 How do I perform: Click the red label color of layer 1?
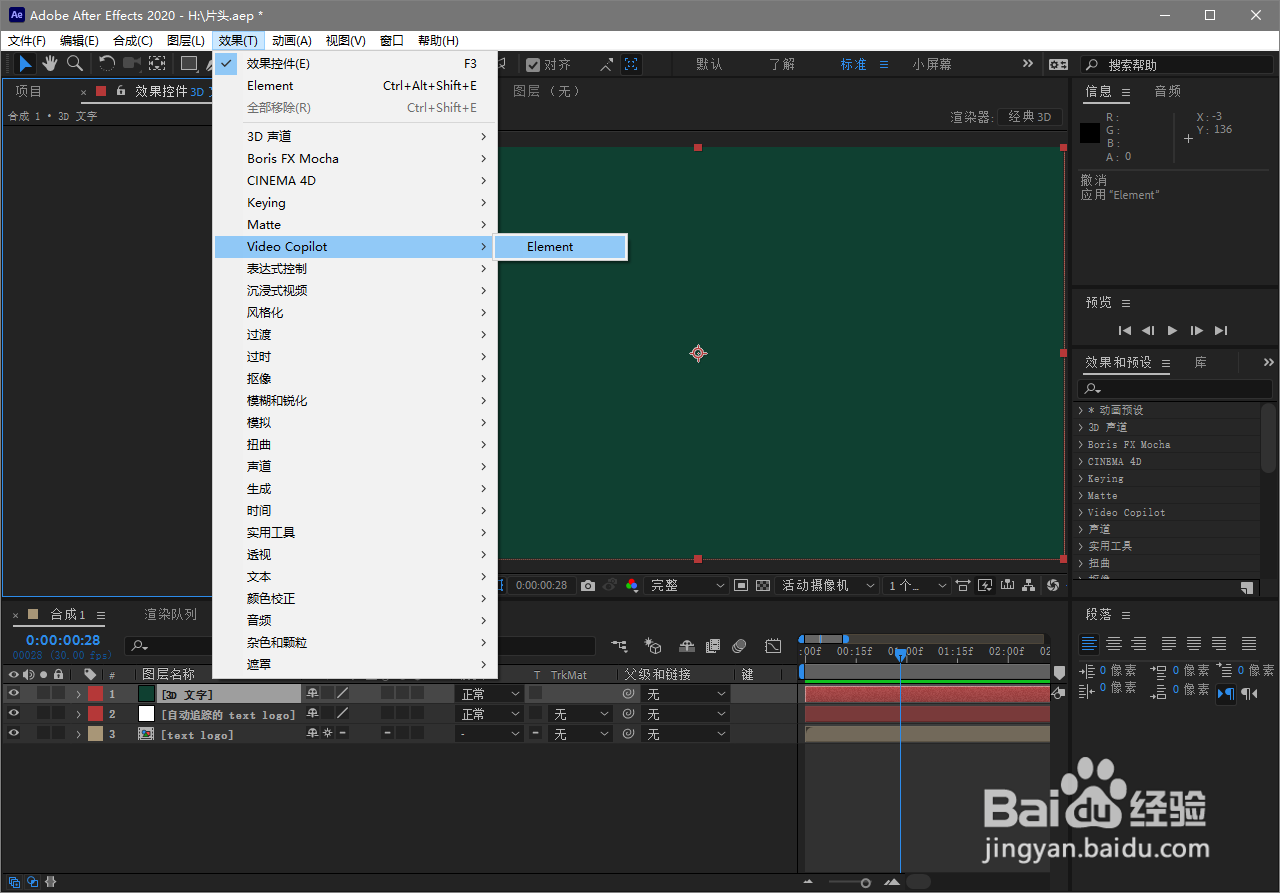point(95,693)
